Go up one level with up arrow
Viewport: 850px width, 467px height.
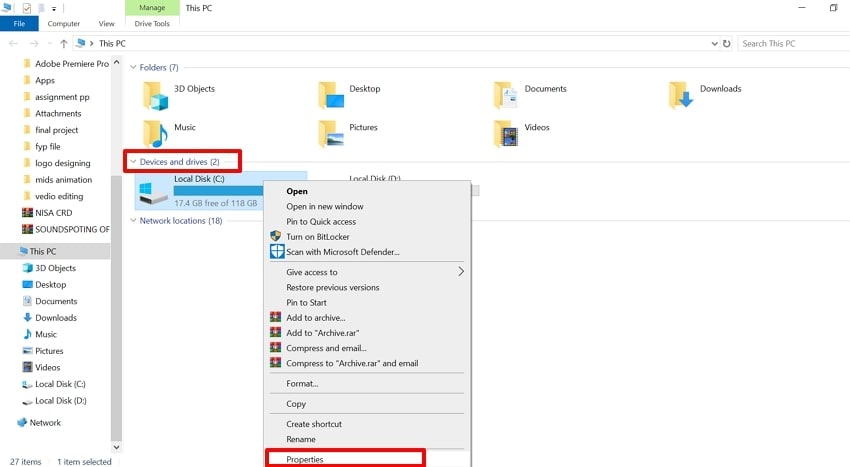[x=63, y=43]
